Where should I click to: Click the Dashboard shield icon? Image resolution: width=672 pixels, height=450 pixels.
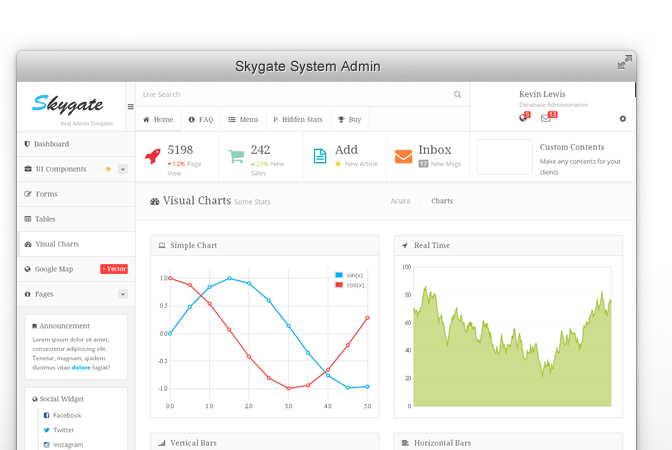[27, 144]
